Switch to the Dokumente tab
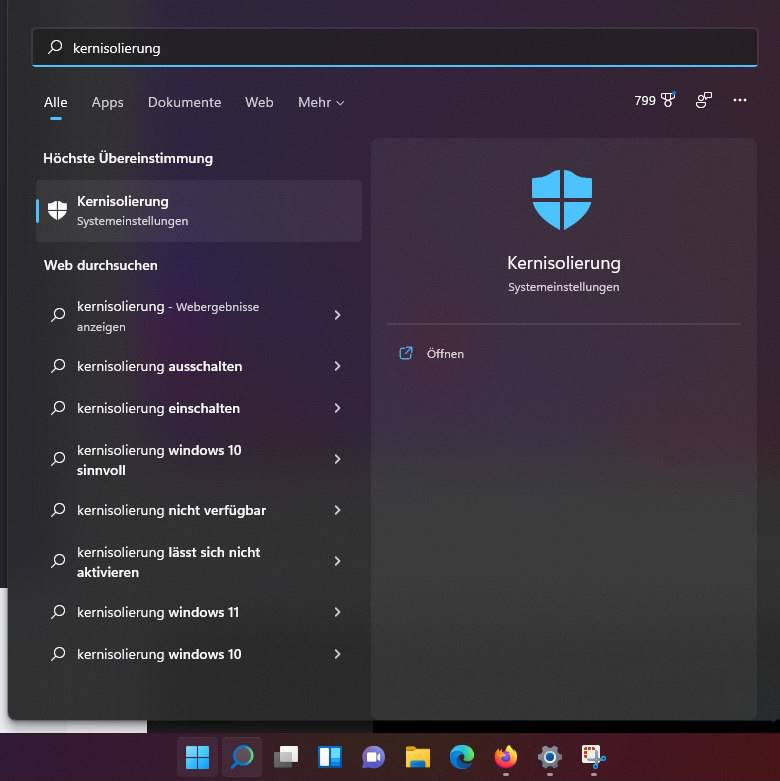Image resolution: width=780 pixels, height=781 pixels. coord(184,102)
